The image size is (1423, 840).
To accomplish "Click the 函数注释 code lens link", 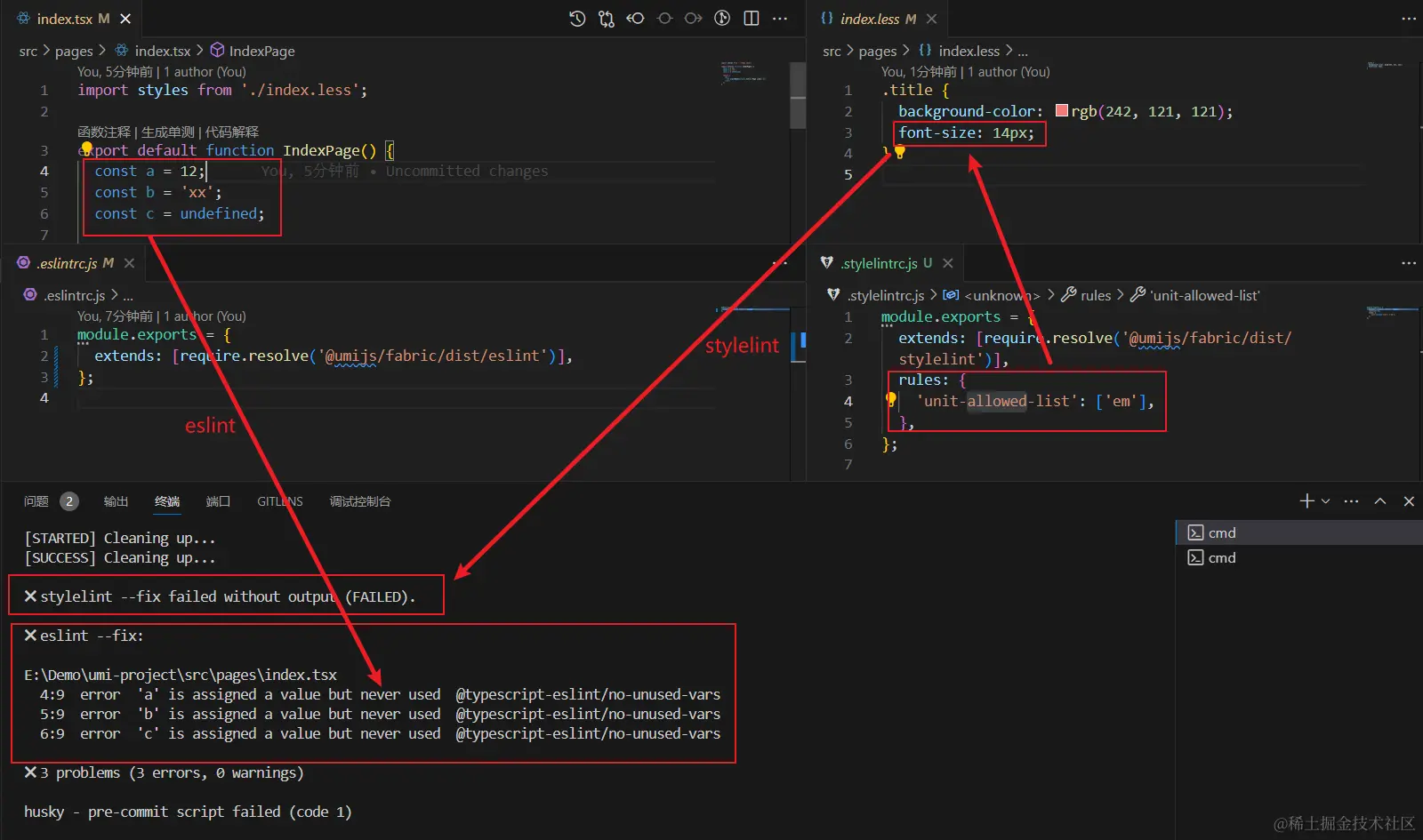I will (x=104, y=132).
